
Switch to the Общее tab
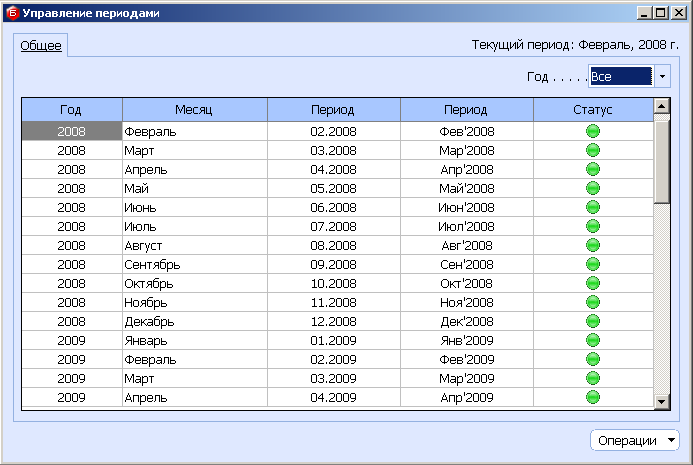coord(41,45)
